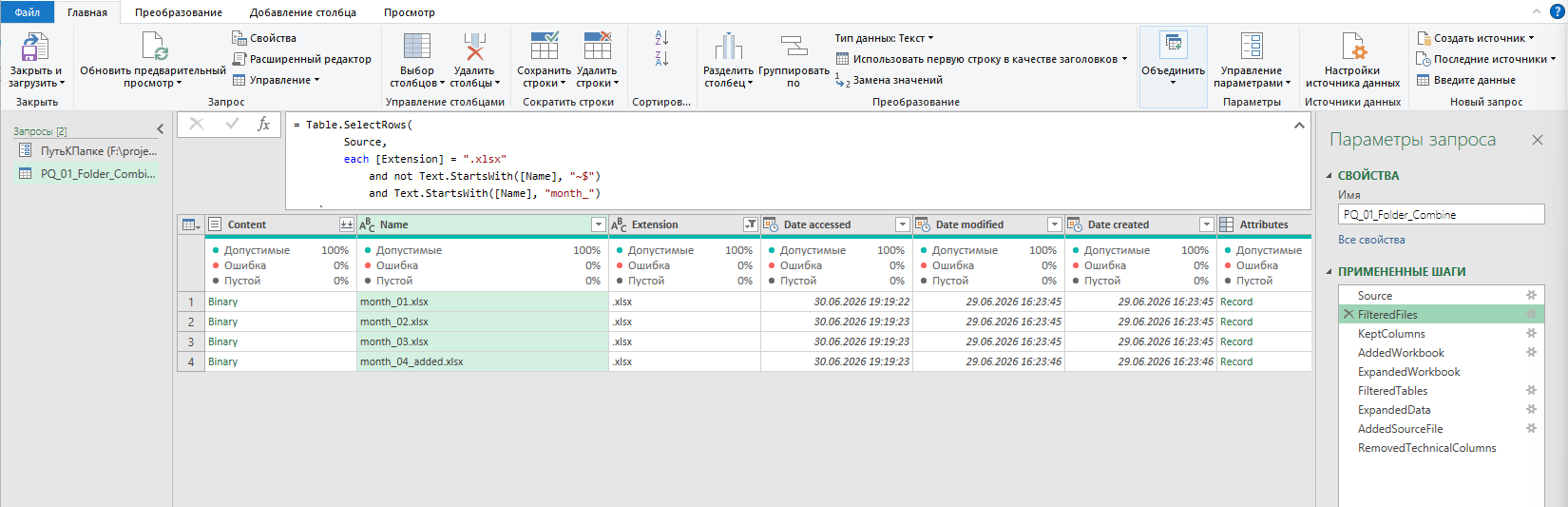The height and width of the screenshot is (507, 1568).
Task: Click the table menu icon in the grid corner
Action: pos(191,224)
